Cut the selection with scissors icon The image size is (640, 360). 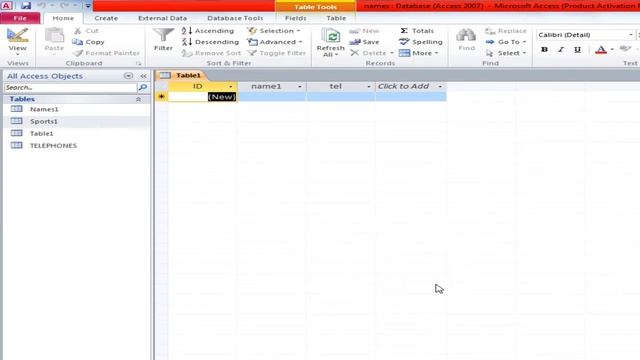click(86, 31)
